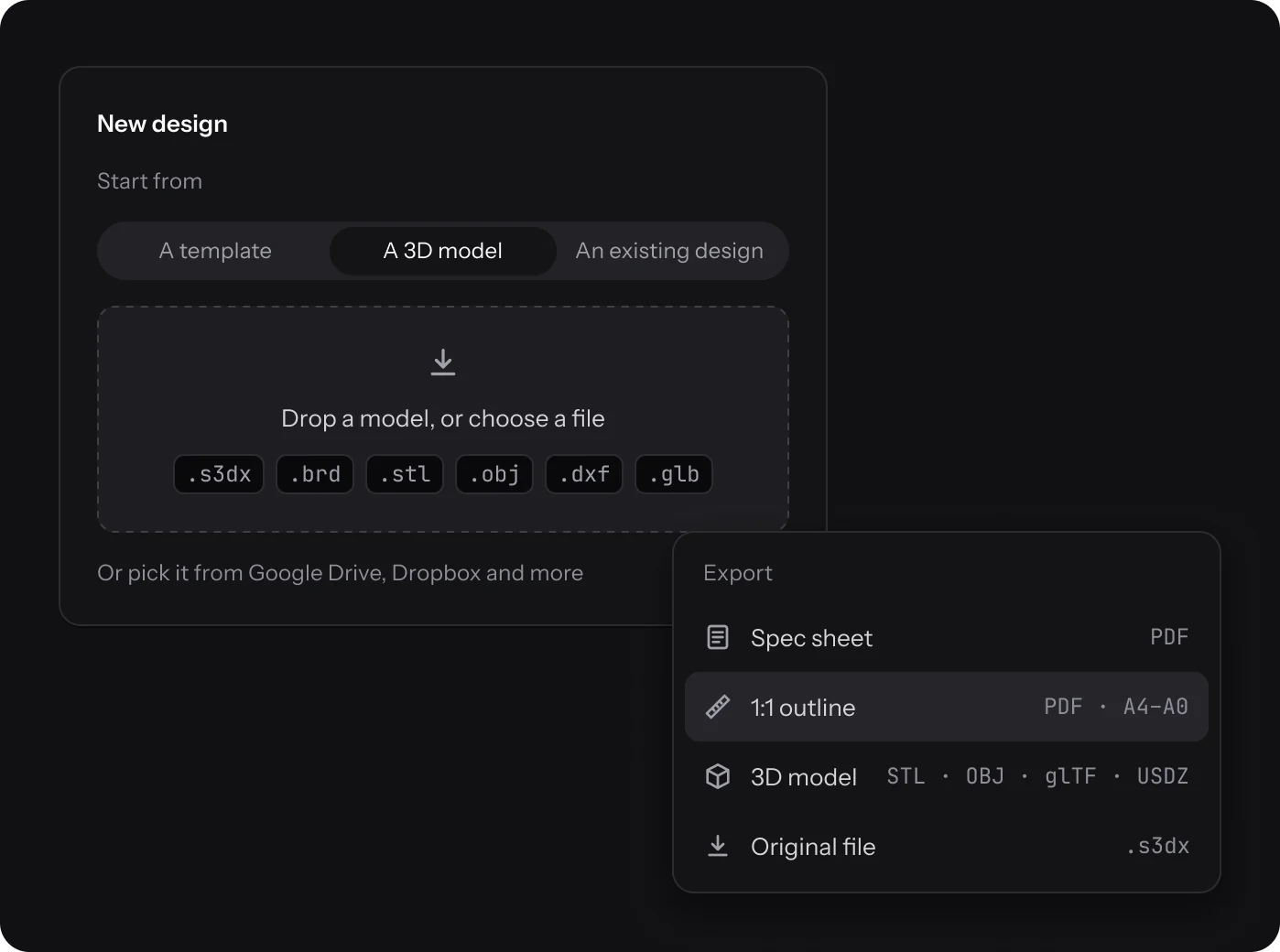Click the STL format label in Export menu
The image size is (1280, 952).
click(906, 776)
